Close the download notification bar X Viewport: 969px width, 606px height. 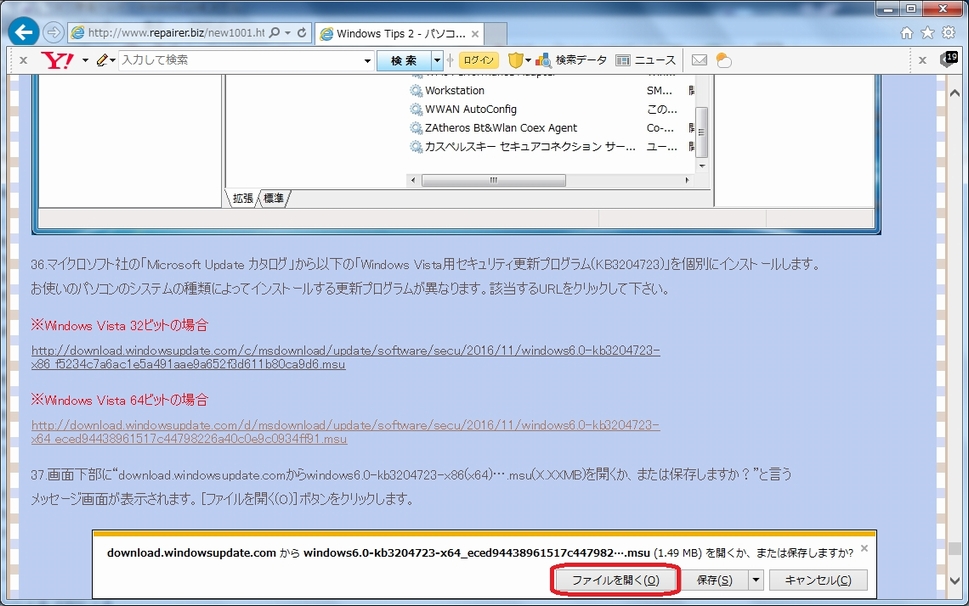tap(864, 549)
